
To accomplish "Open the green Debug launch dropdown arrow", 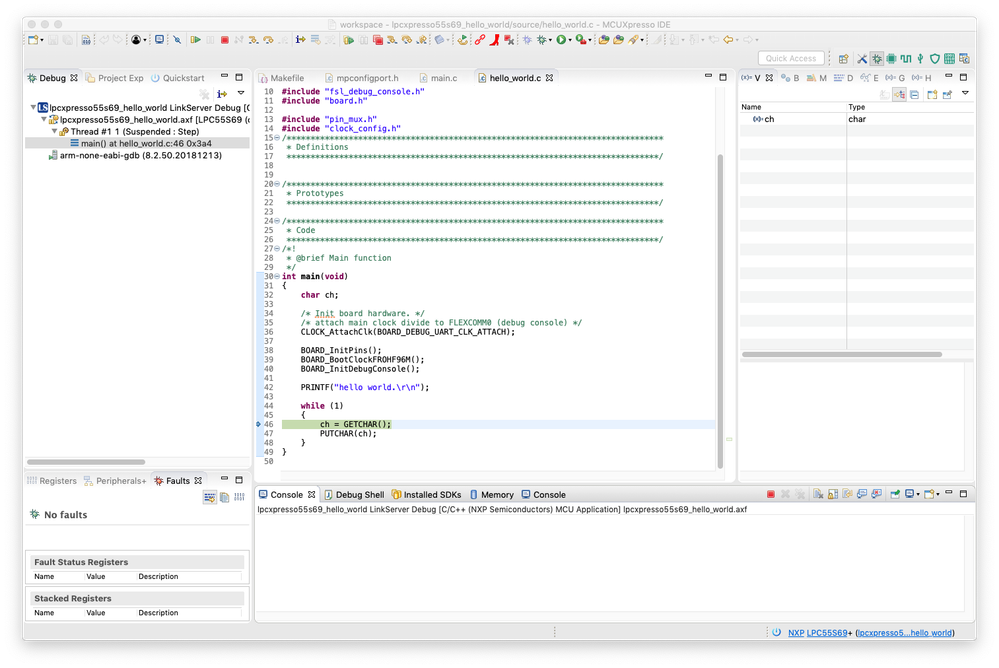I will click(550, 40).
